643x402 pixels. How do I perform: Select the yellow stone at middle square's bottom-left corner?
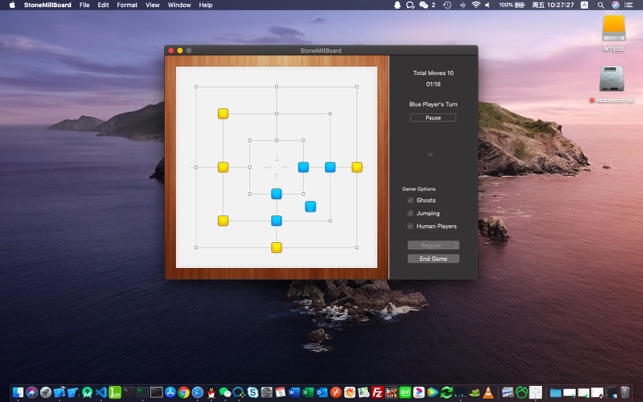(223, 221)
